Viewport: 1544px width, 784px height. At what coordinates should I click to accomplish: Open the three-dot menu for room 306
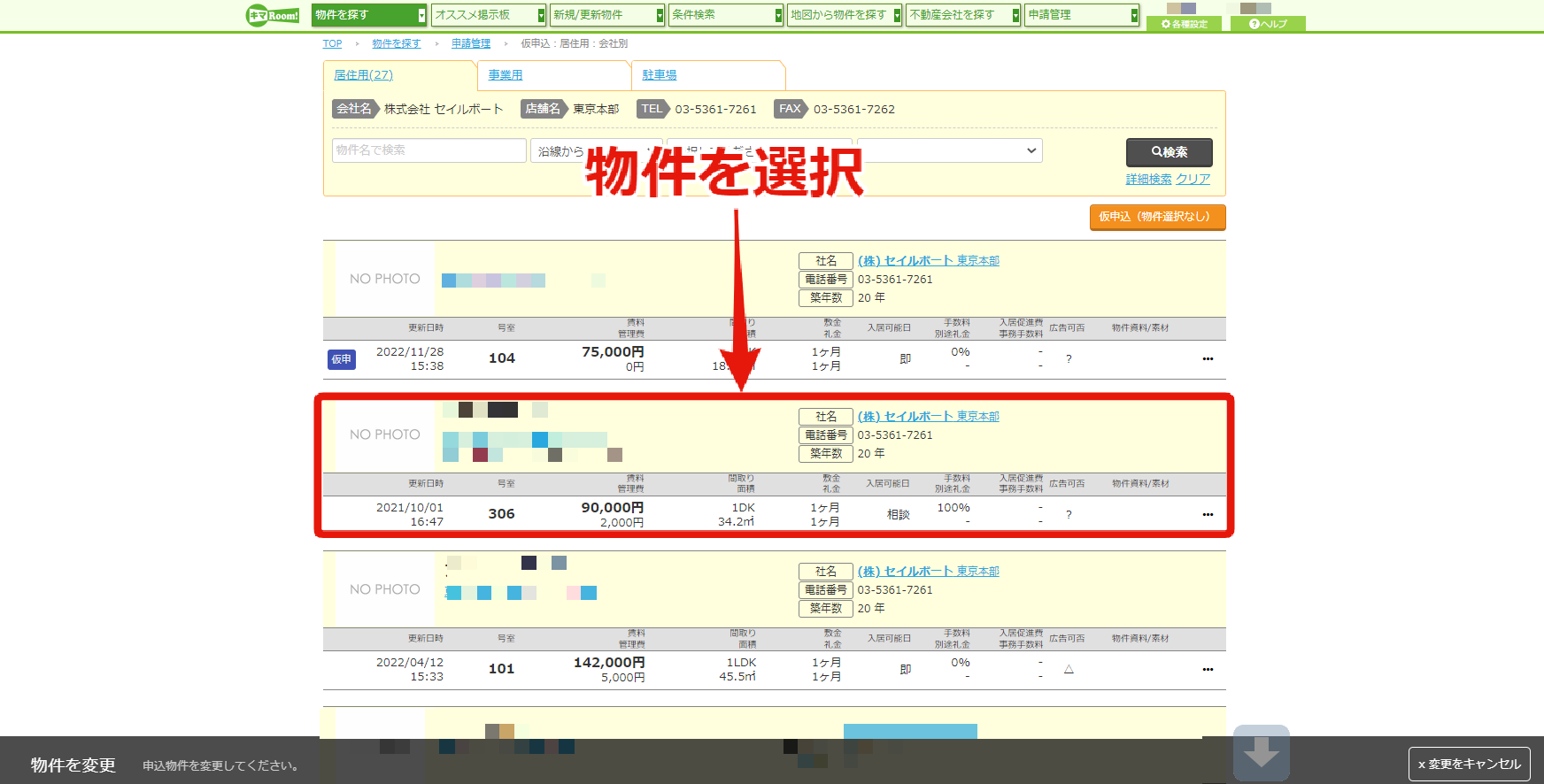pyautogui.click(x=1208, y=515)
